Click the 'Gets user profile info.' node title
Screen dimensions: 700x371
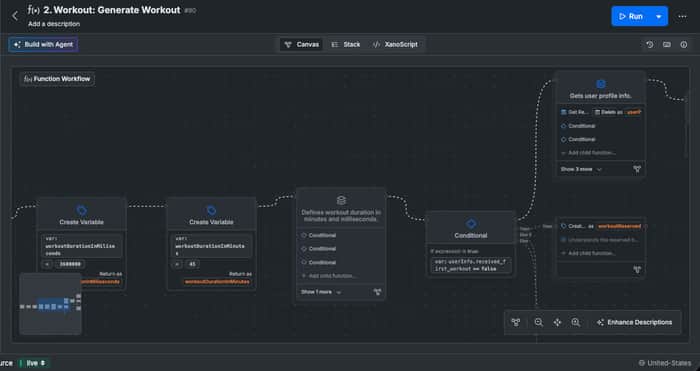[x=601, y=96]
